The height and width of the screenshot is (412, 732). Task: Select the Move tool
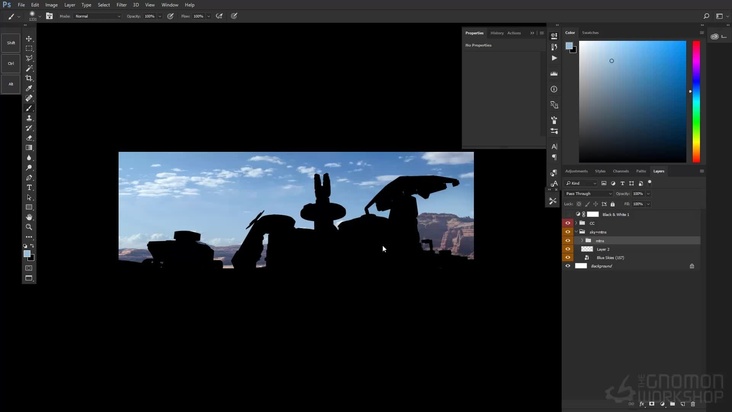coord(29,38)
